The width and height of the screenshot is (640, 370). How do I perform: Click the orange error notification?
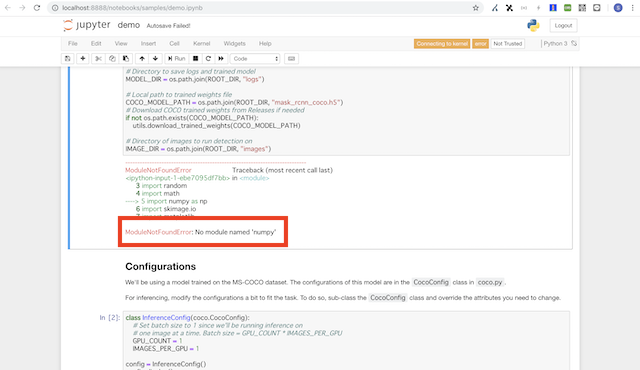click(x=480, y=44)
